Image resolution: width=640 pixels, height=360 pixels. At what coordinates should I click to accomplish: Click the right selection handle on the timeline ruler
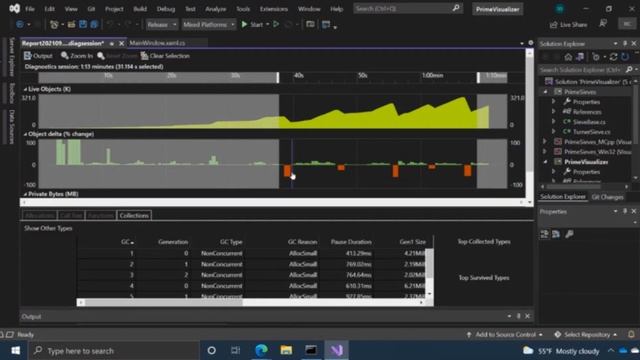point(478,78)
